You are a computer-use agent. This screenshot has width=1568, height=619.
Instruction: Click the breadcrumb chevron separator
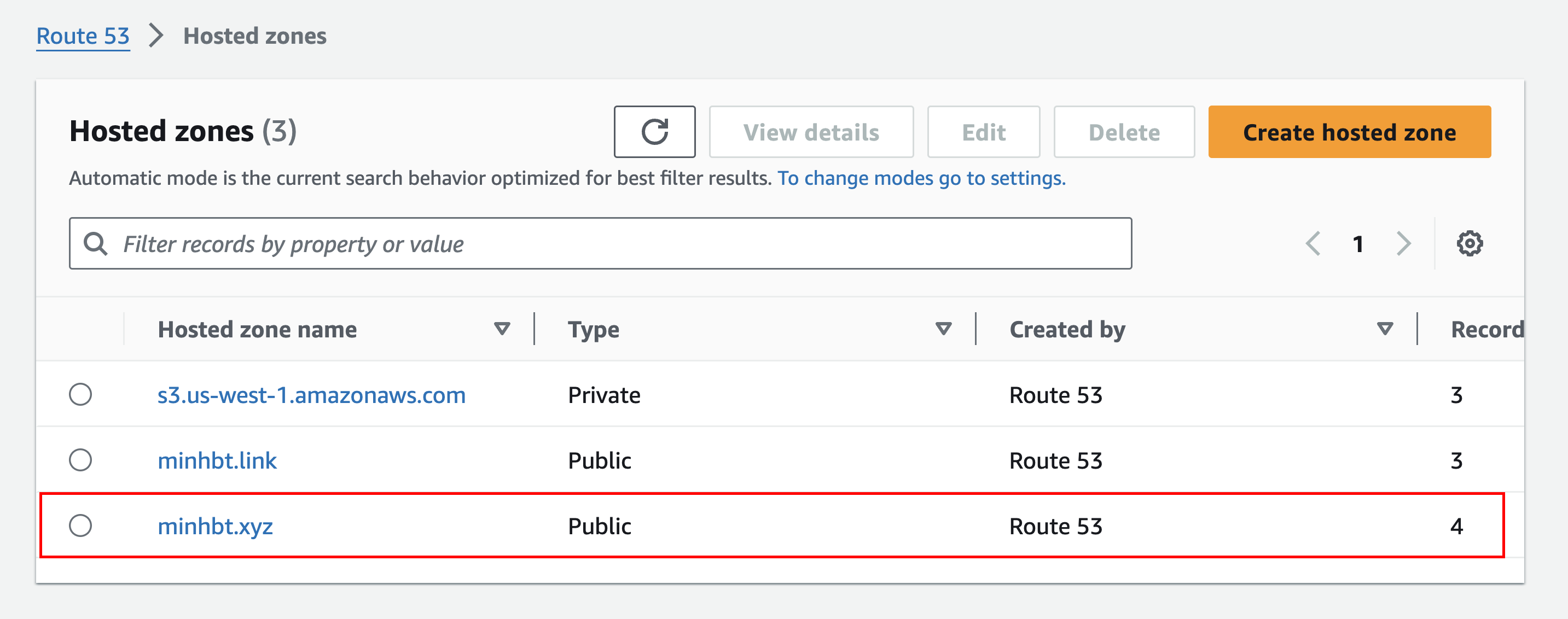click(156, 36)
